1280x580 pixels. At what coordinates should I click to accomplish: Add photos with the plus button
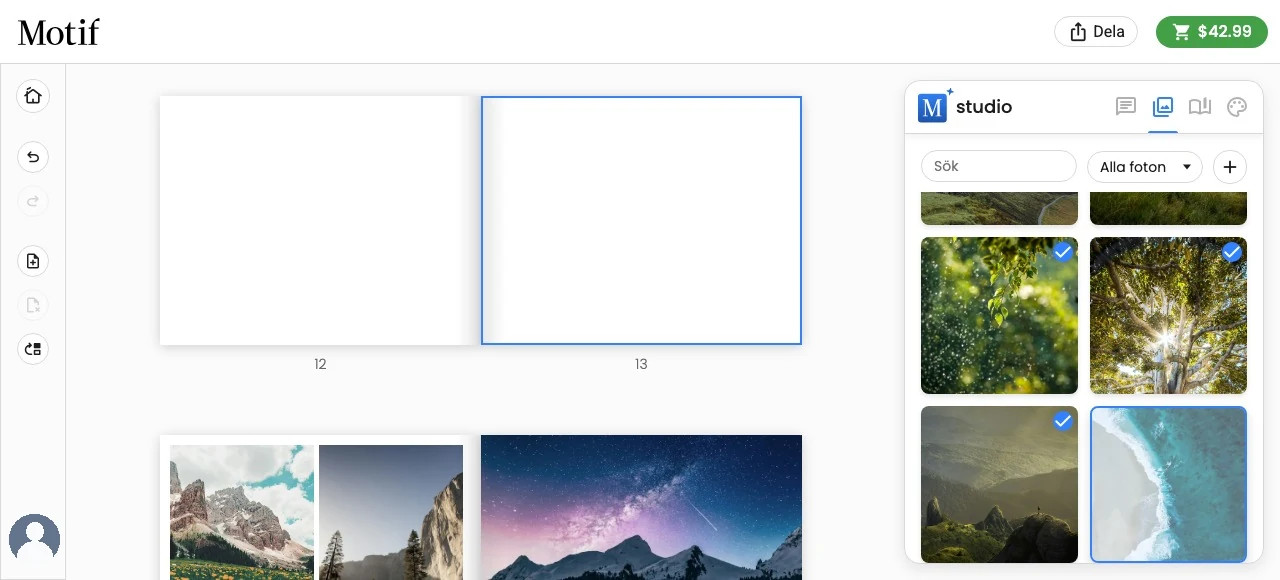(1230, 167)
